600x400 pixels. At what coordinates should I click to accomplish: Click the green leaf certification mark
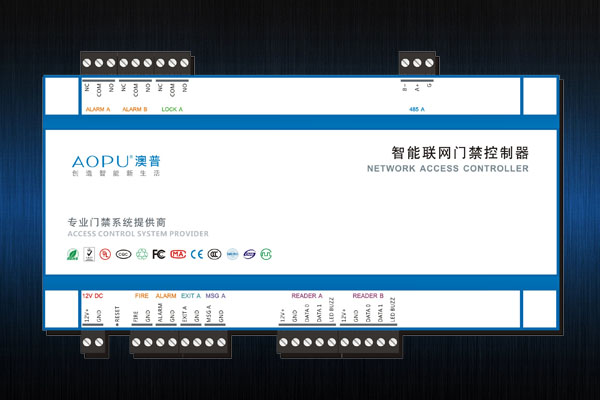click(x=73, y=255)
